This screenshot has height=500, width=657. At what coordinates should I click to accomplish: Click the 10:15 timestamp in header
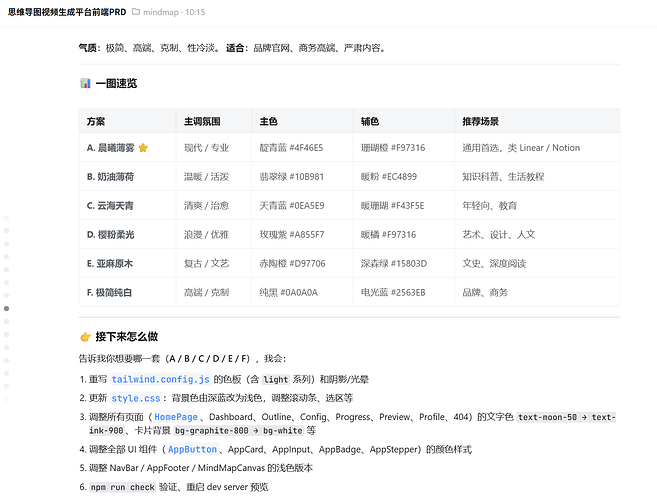tap(195, 12)
